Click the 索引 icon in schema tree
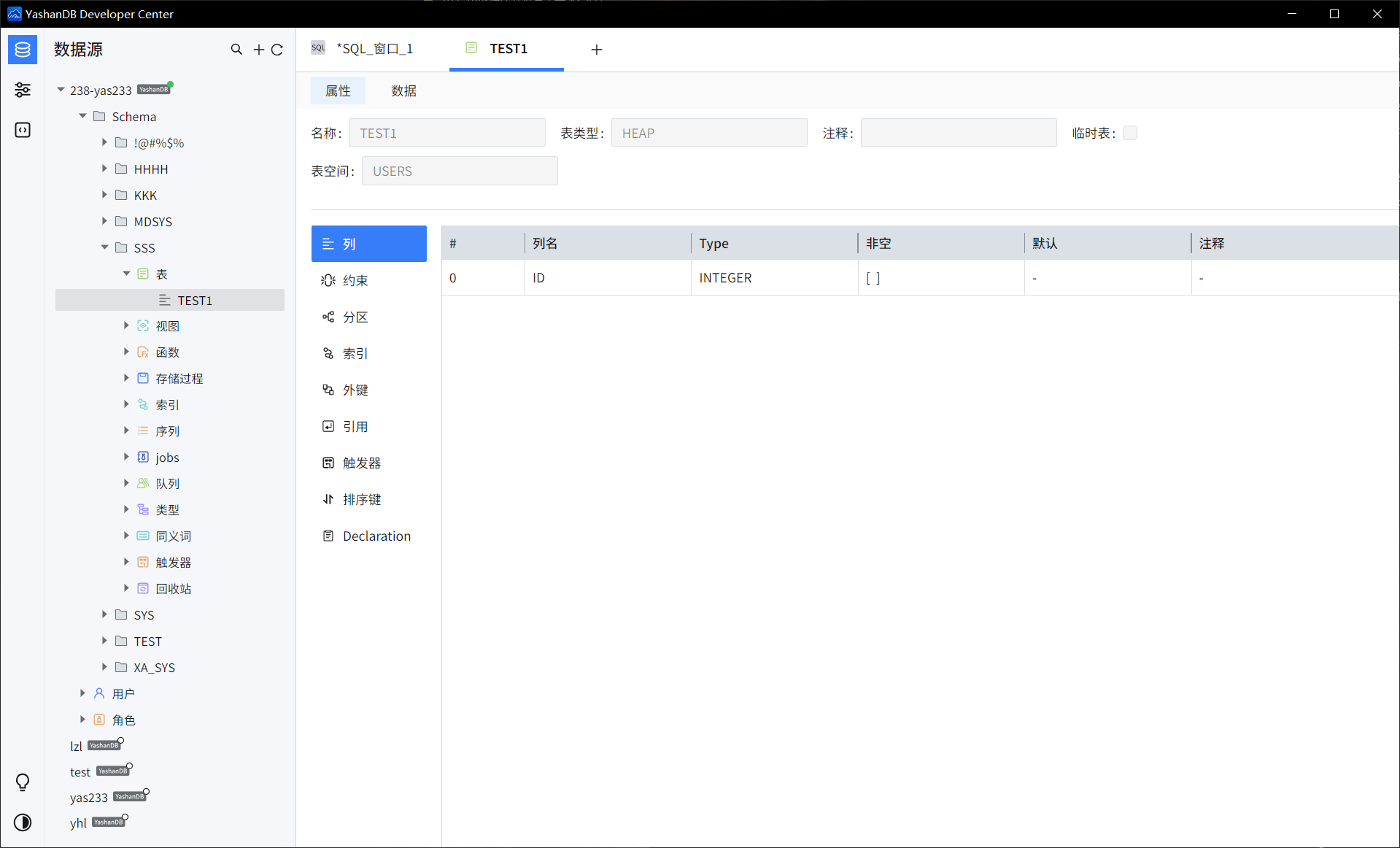Image resolution: width=1400 pixels, height=848 pixels. (x=143, y=405)
